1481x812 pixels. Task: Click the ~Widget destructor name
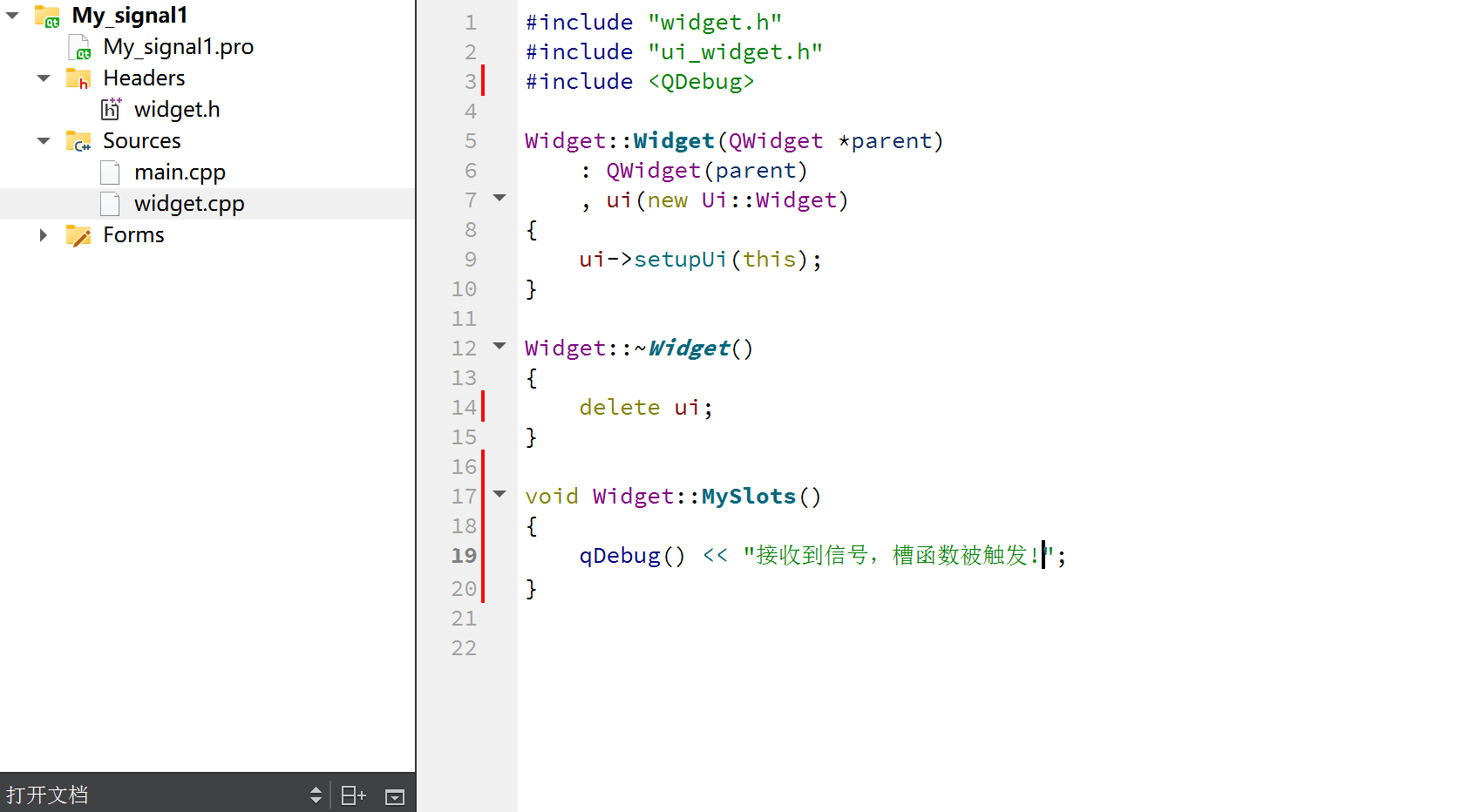click(683, 348)
